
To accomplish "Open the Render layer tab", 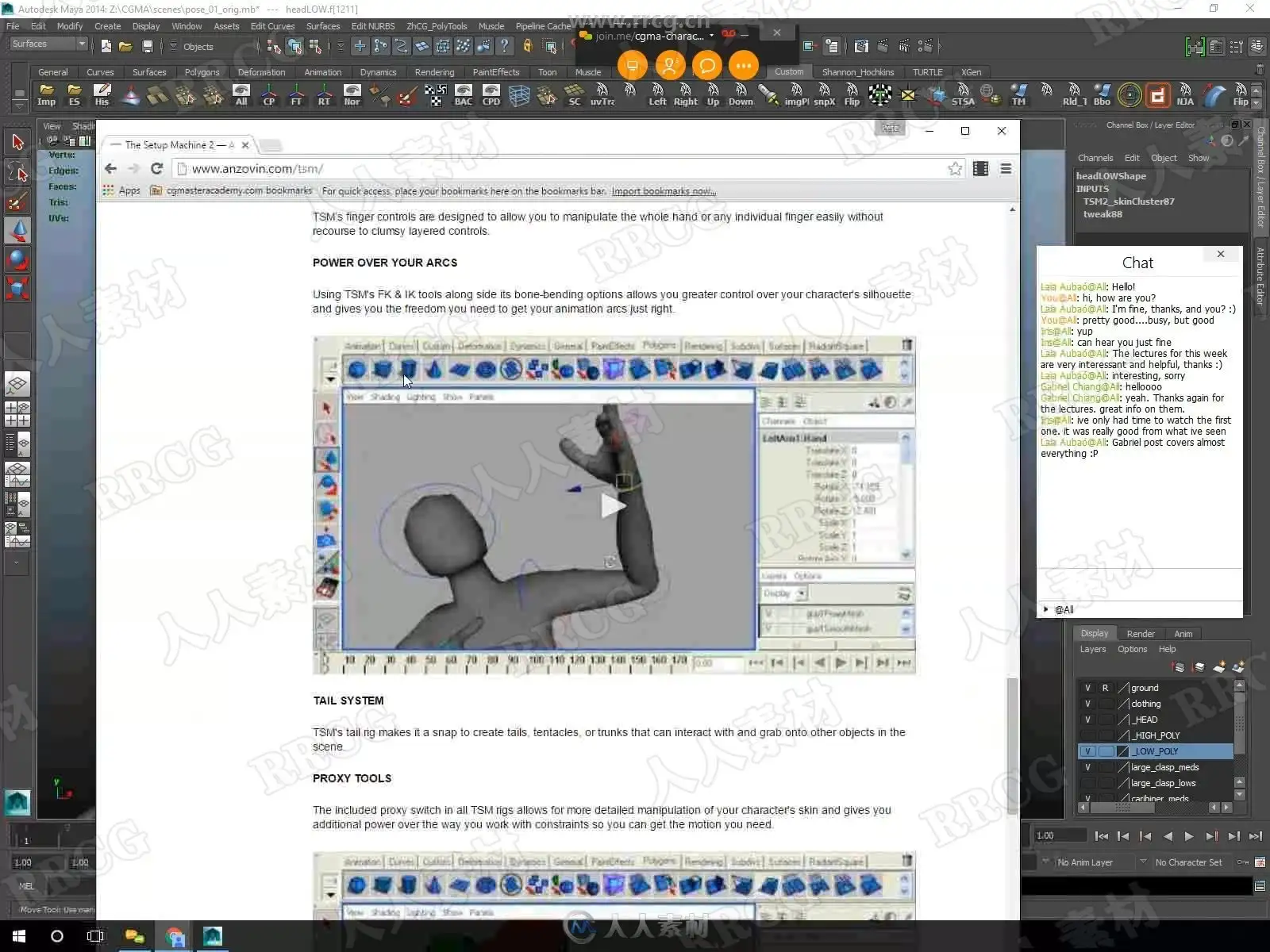I will (x=1141, y=634).
